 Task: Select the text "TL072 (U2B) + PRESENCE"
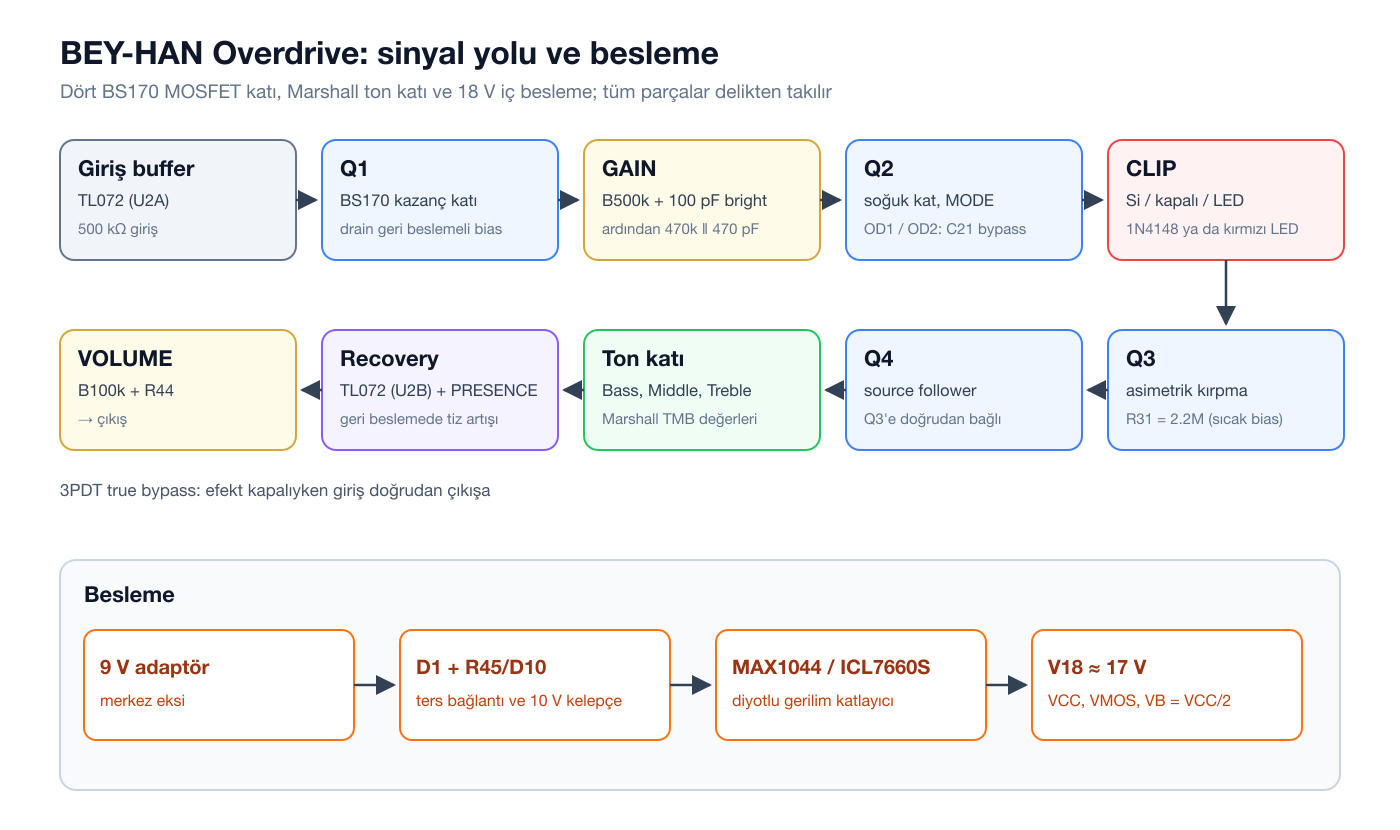(x=439, y=390)
